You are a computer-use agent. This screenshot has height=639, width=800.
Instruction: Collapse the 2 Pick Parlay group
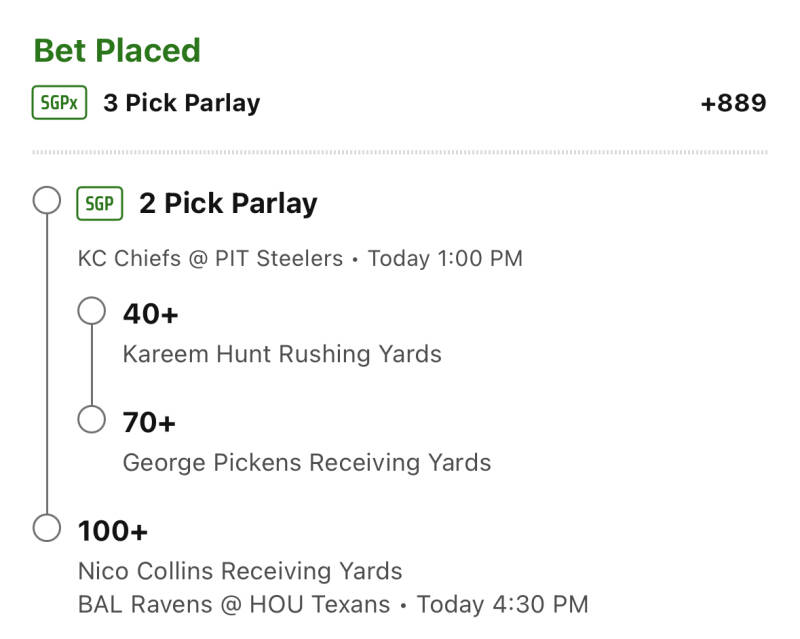tap(228, 204)
